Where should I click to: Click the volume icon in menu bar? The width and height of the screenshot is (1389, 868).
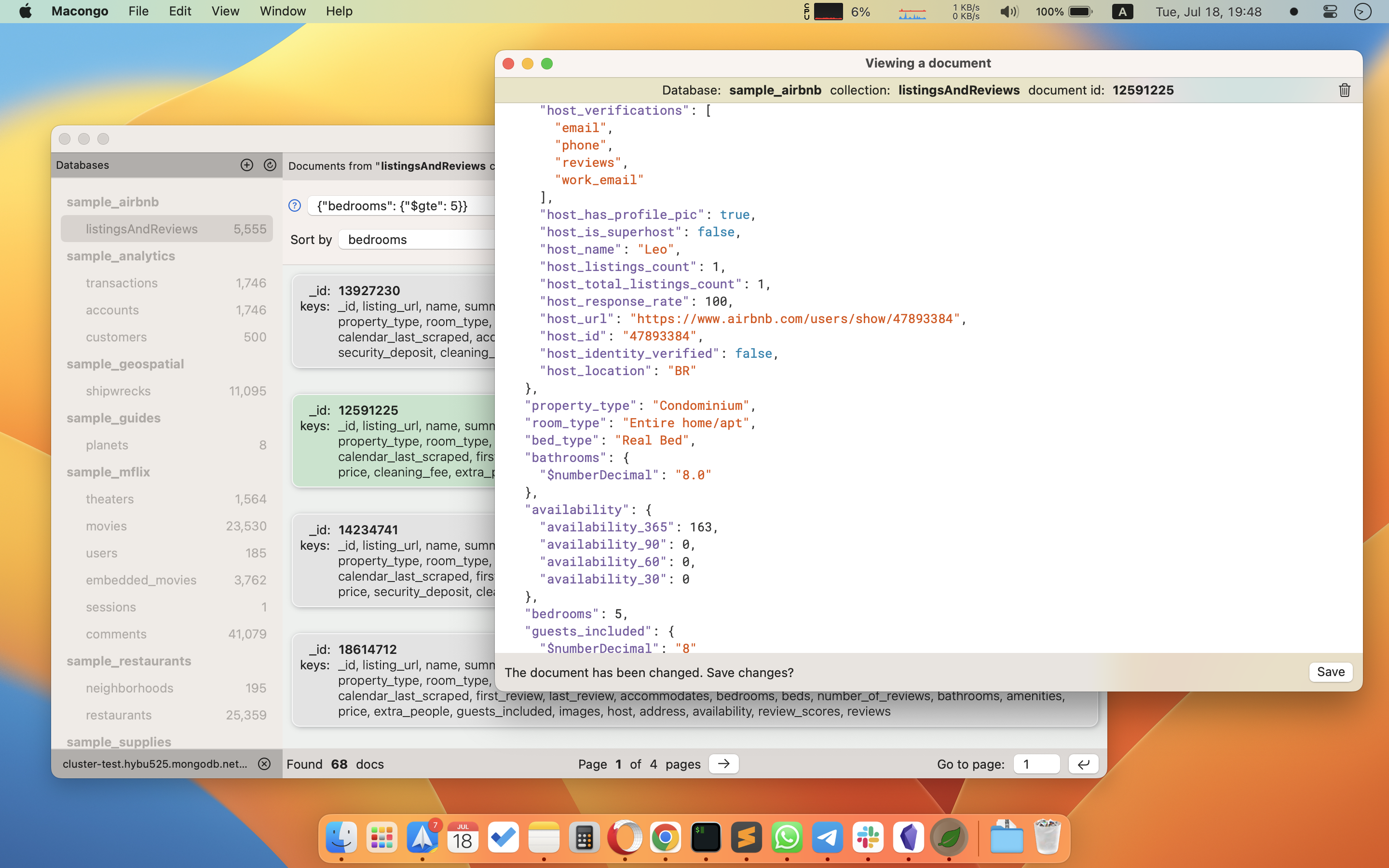(1008, 12)
